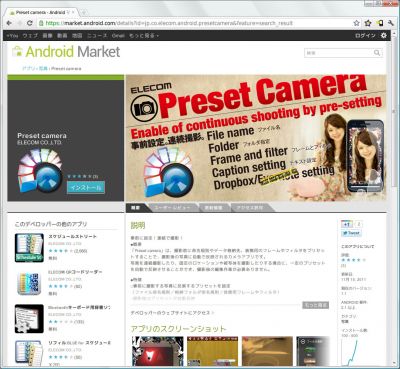Click the Tweet share button
Viewport: 400px width, 369px height.
[351, 233]
